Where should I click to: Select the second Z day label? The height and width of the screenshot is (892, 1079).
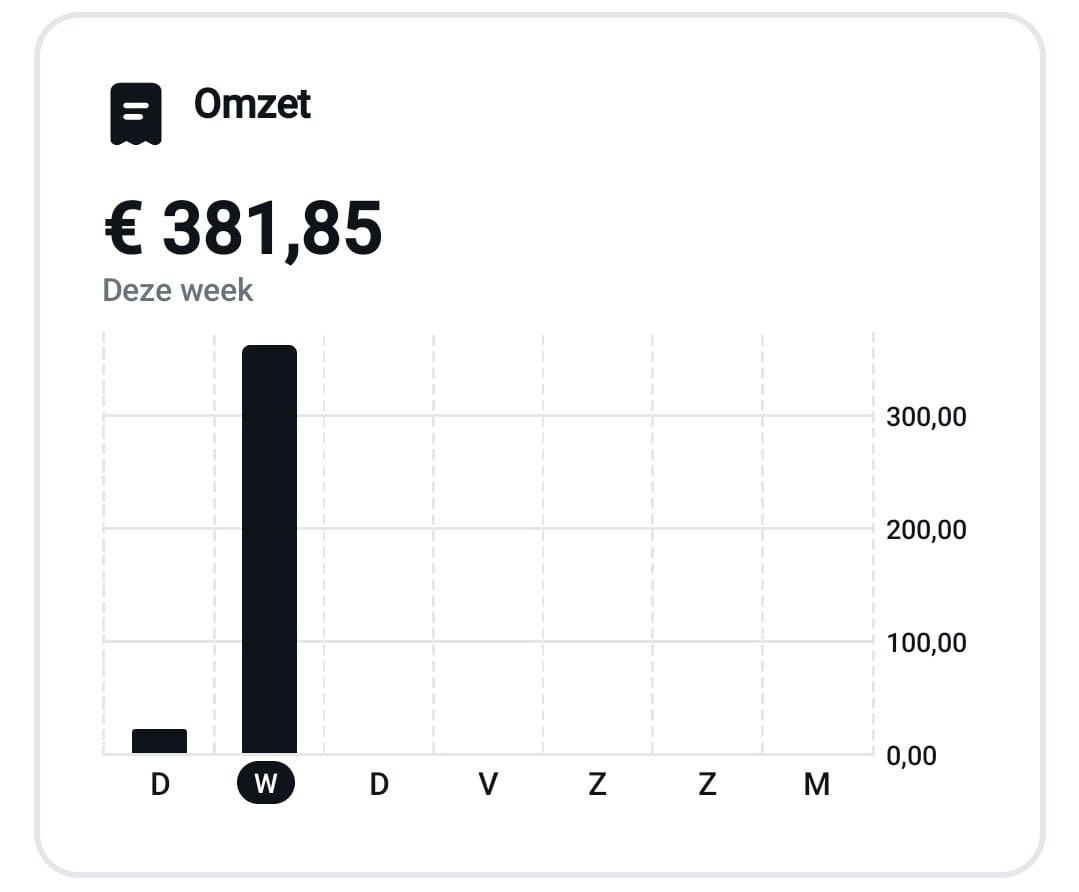coord(707,784)
